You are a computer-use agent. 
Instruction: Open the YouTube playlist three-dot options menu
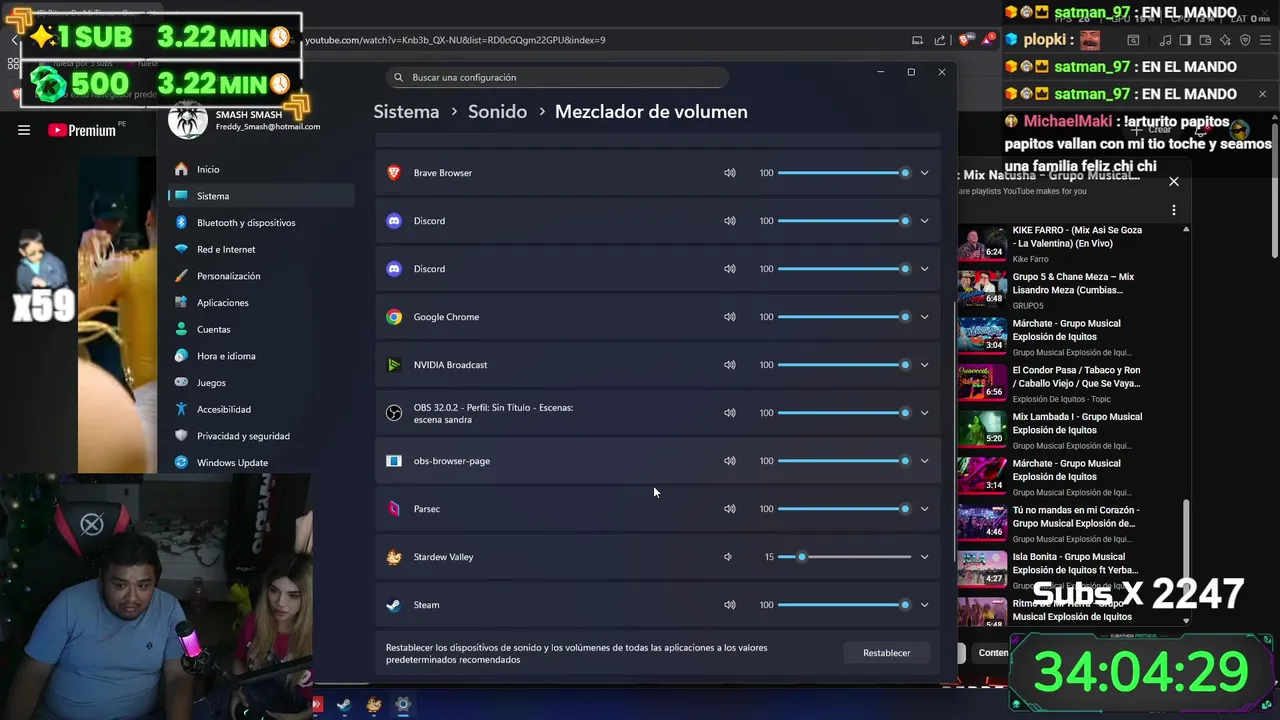[1174, 210]
